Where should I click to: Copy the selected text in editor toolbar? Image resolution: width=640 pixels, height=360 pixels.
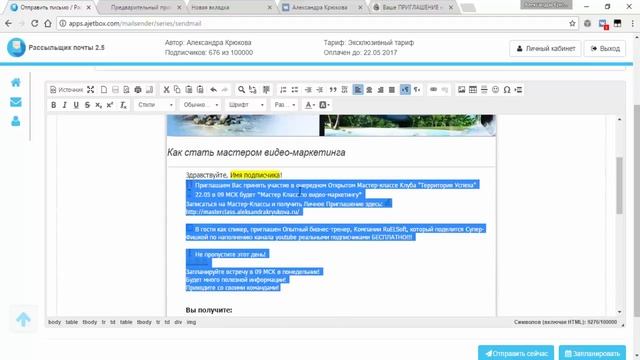pyautogui.click(x=177, y=90)
